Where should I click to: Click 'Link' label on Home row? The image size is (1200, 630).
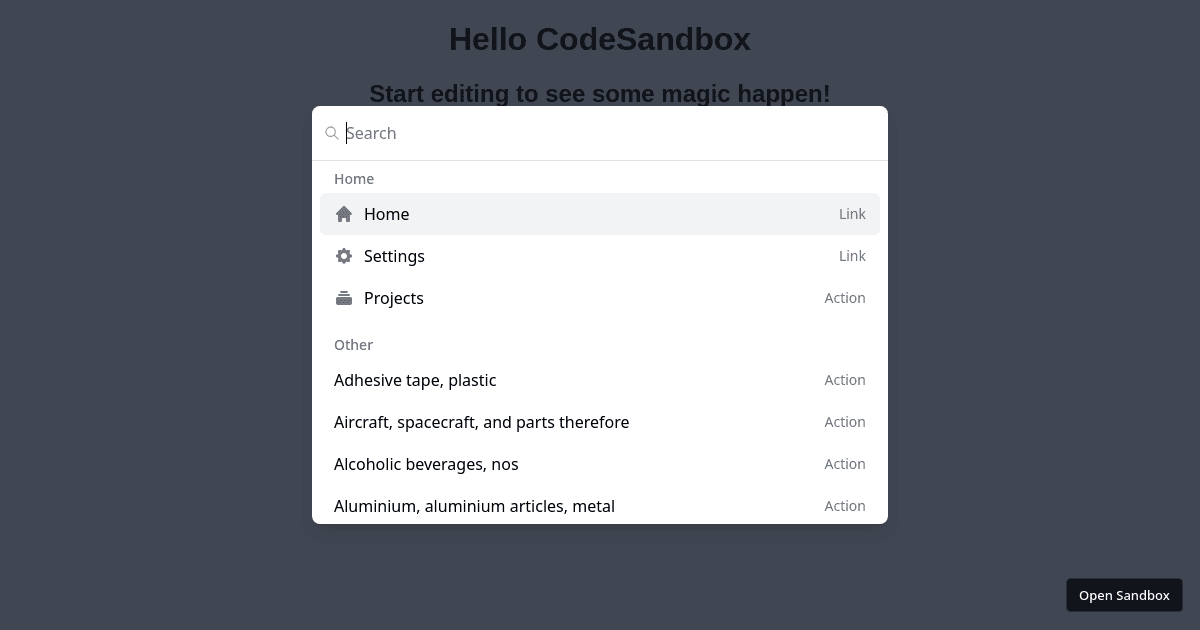click(852, 214)
